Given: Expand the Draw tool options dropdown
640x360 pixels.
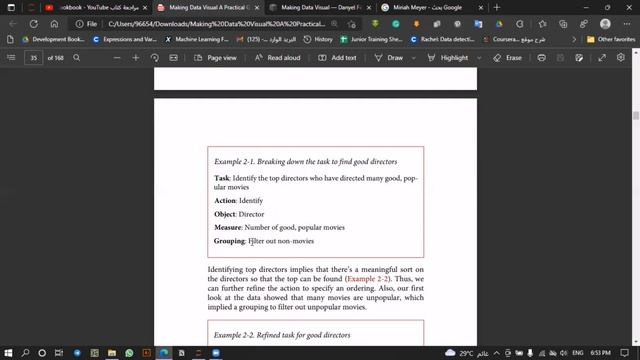Looking at the screenshot, I should 413,58.
